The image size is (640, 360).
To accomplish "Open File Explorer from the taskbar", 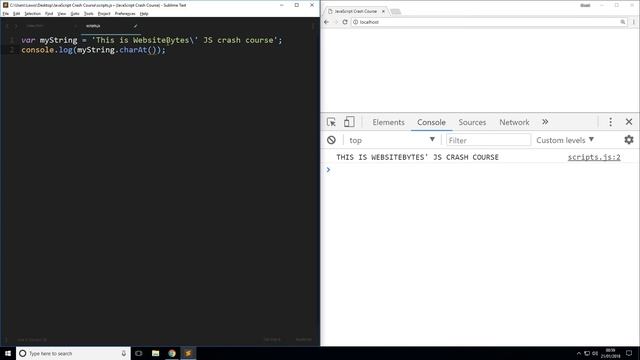I will click(x=156, y=353).
